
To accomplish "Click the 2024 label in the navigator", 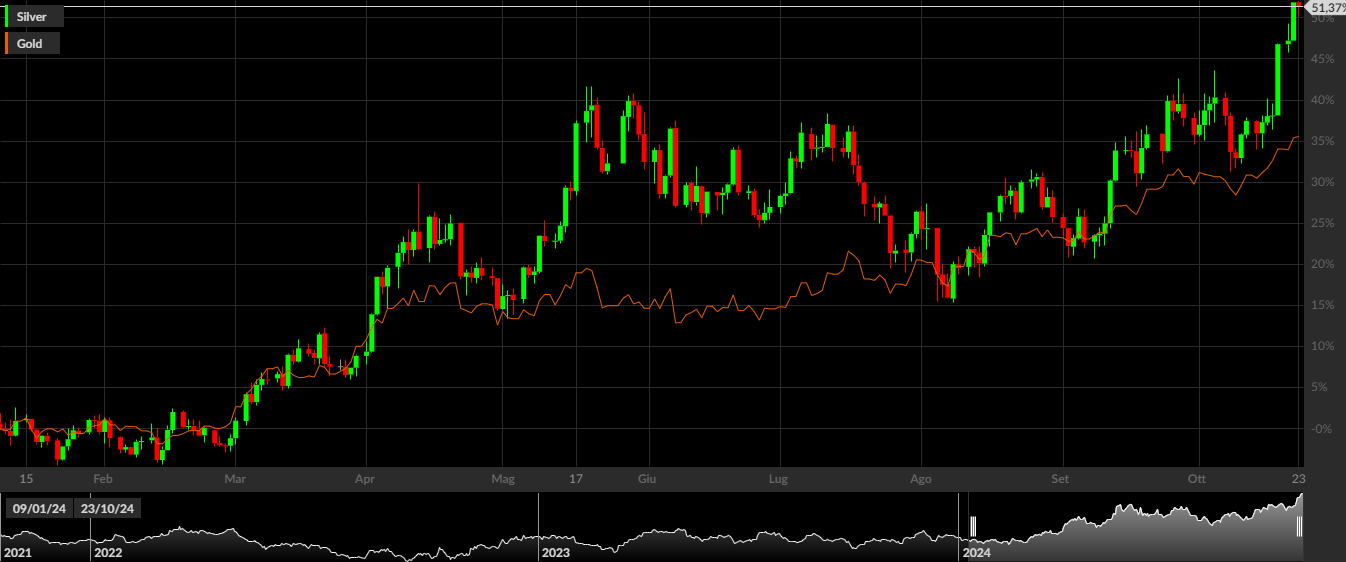I will point(976,552).
